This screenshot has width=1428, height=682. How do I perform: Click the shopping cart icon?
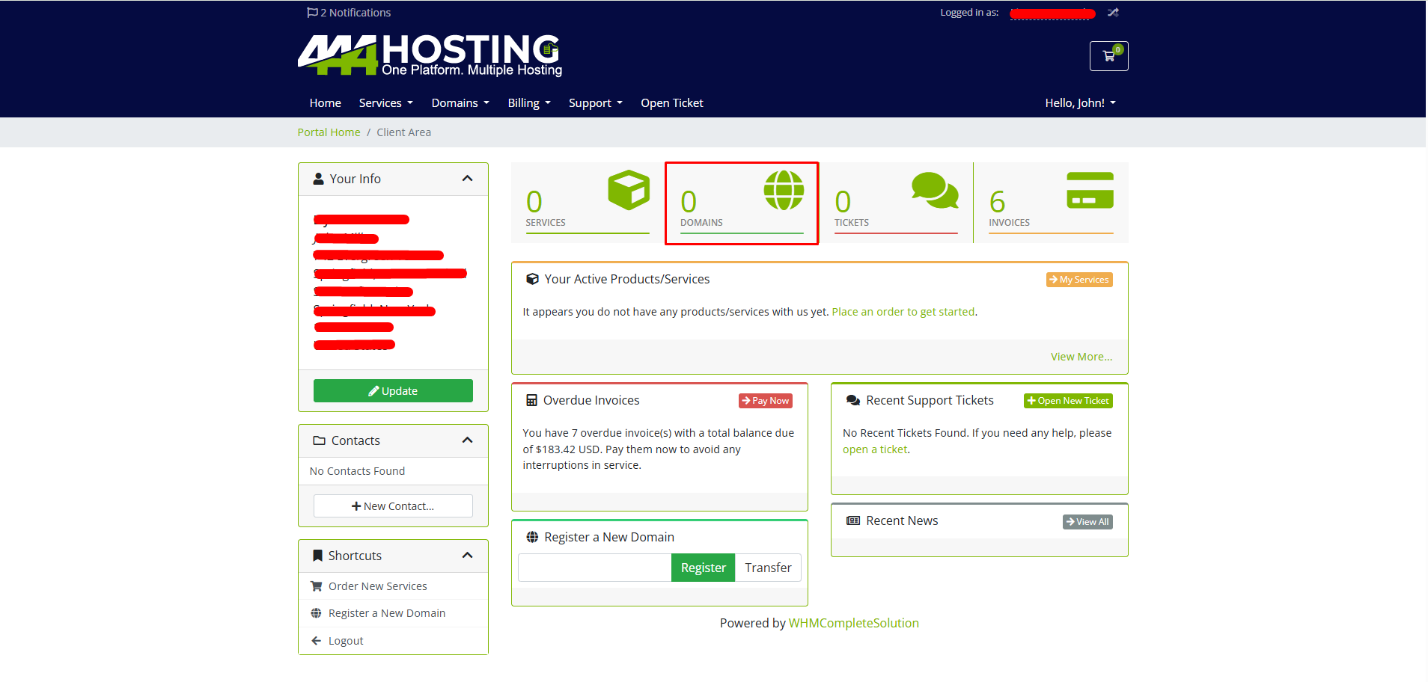tap(1108, 56)
